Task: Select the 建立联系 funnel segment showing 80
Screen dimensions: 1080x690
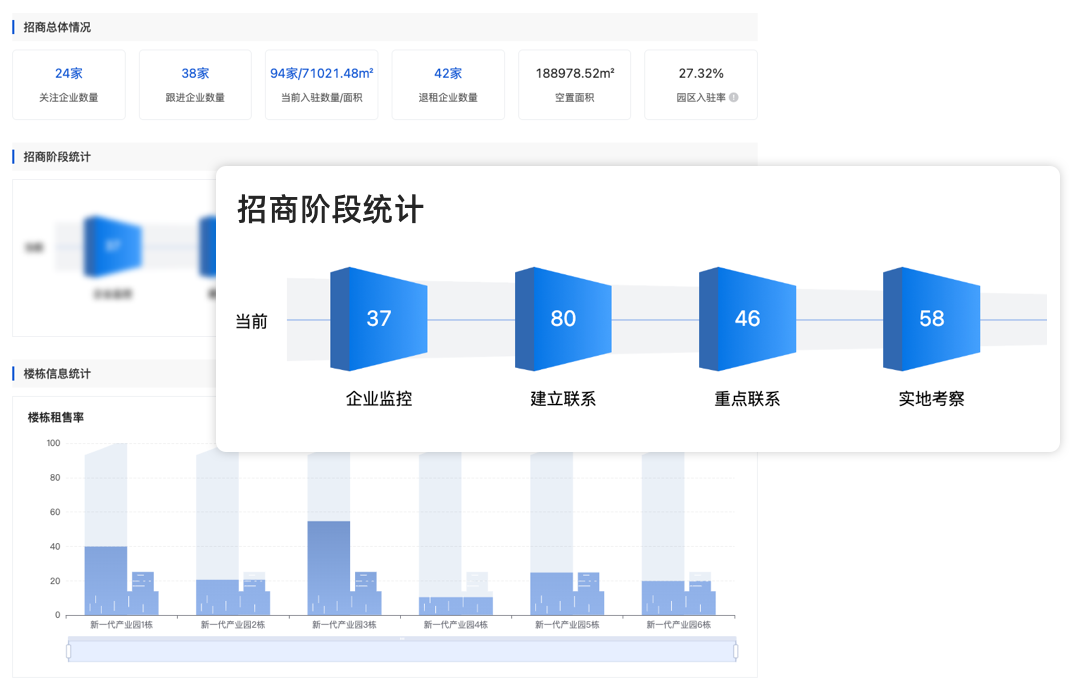Action: pyautogui.click(x=562, y=318)
